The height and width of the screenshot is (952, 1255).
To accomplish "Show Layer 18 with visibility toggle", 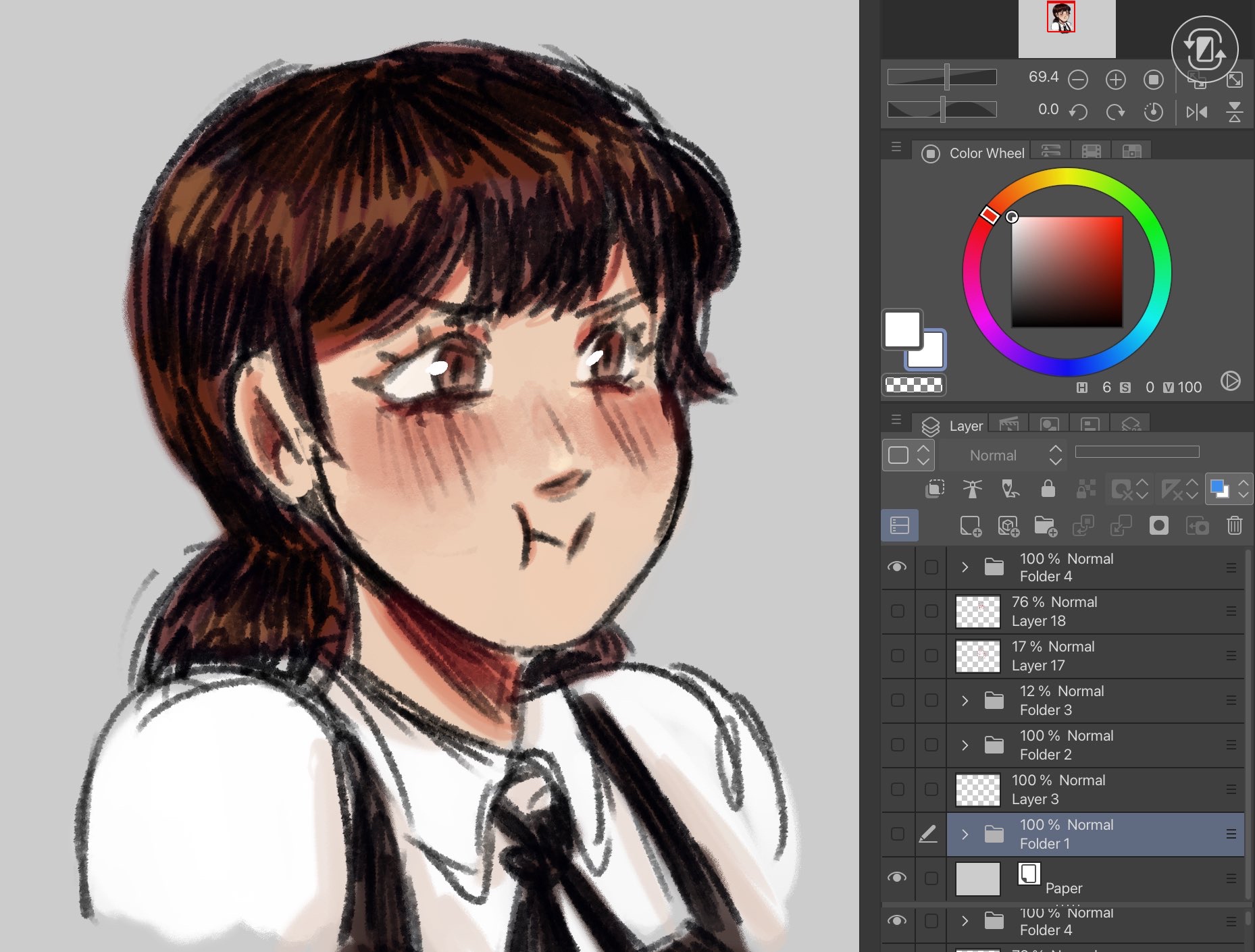I will [898, 611].
